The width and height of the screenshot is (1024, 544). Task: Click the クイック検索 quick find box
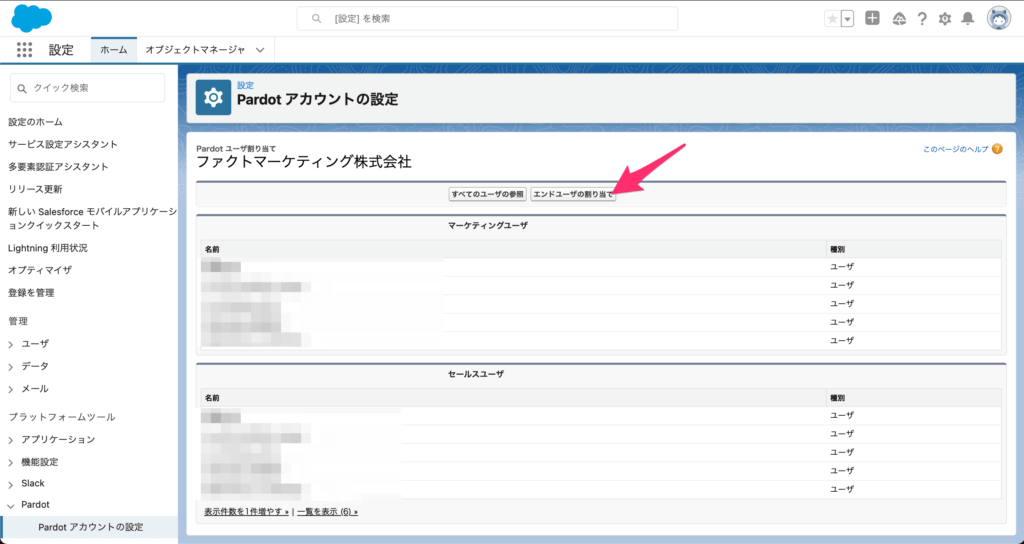click(88, 88)
